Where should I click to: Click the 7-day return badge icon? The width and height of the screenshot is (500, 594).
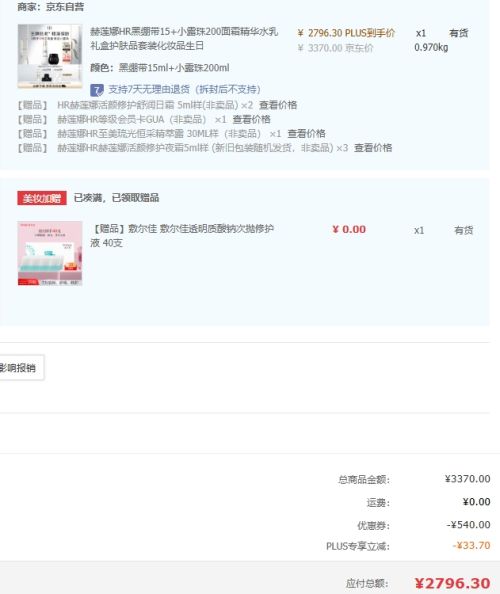(x=97, y=90)
